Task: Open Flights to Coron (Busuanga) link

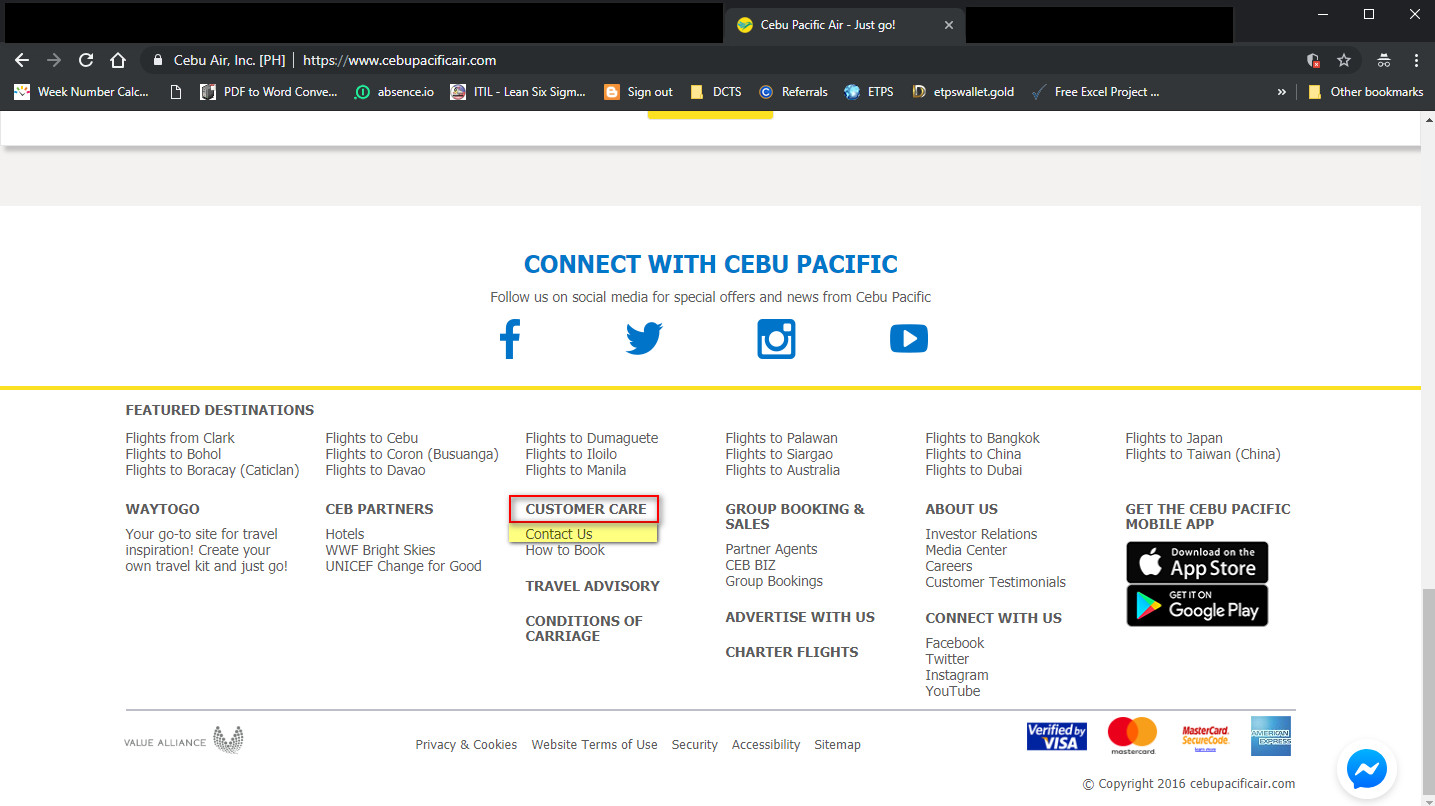Action: click(x=412, y=454)
